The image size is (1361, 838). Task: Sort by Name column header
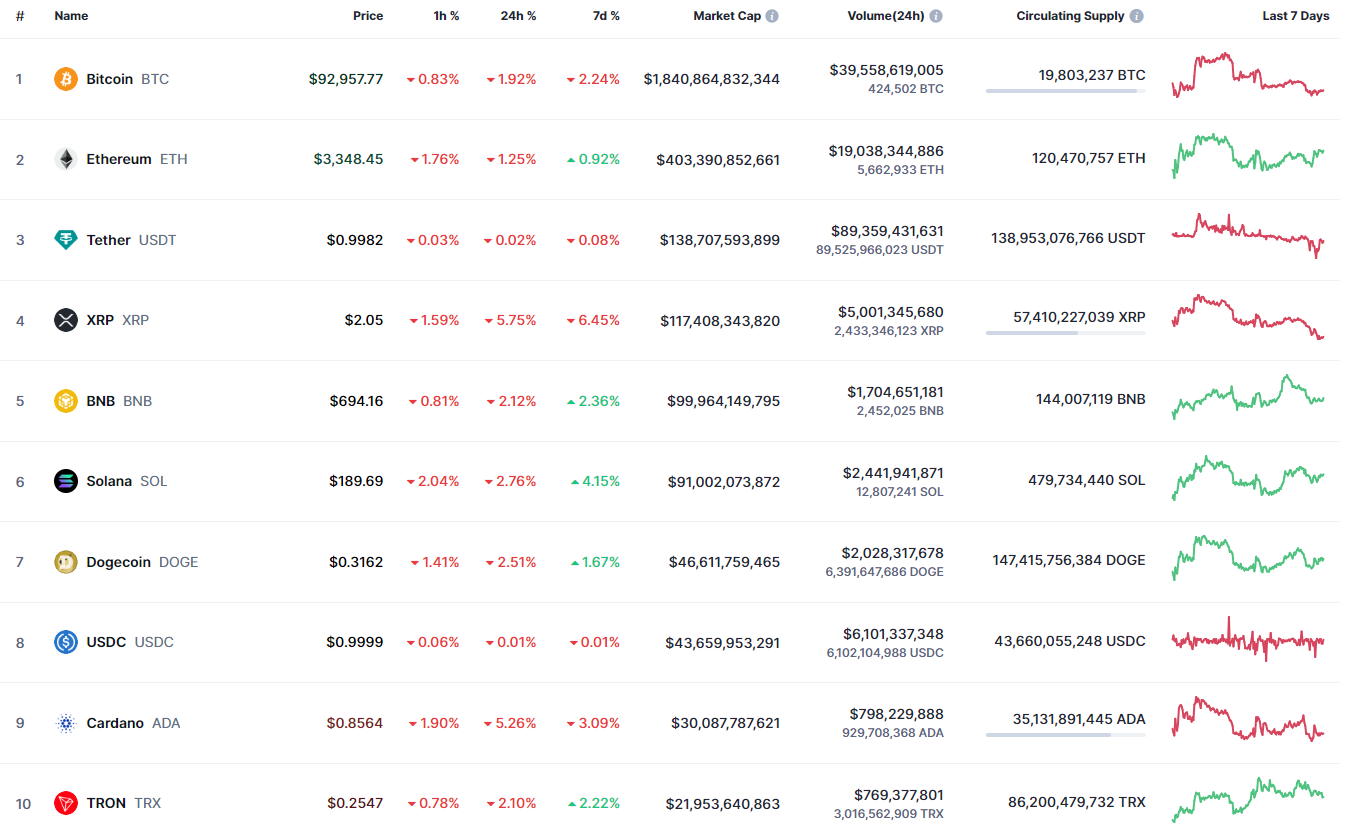(71, 16)
